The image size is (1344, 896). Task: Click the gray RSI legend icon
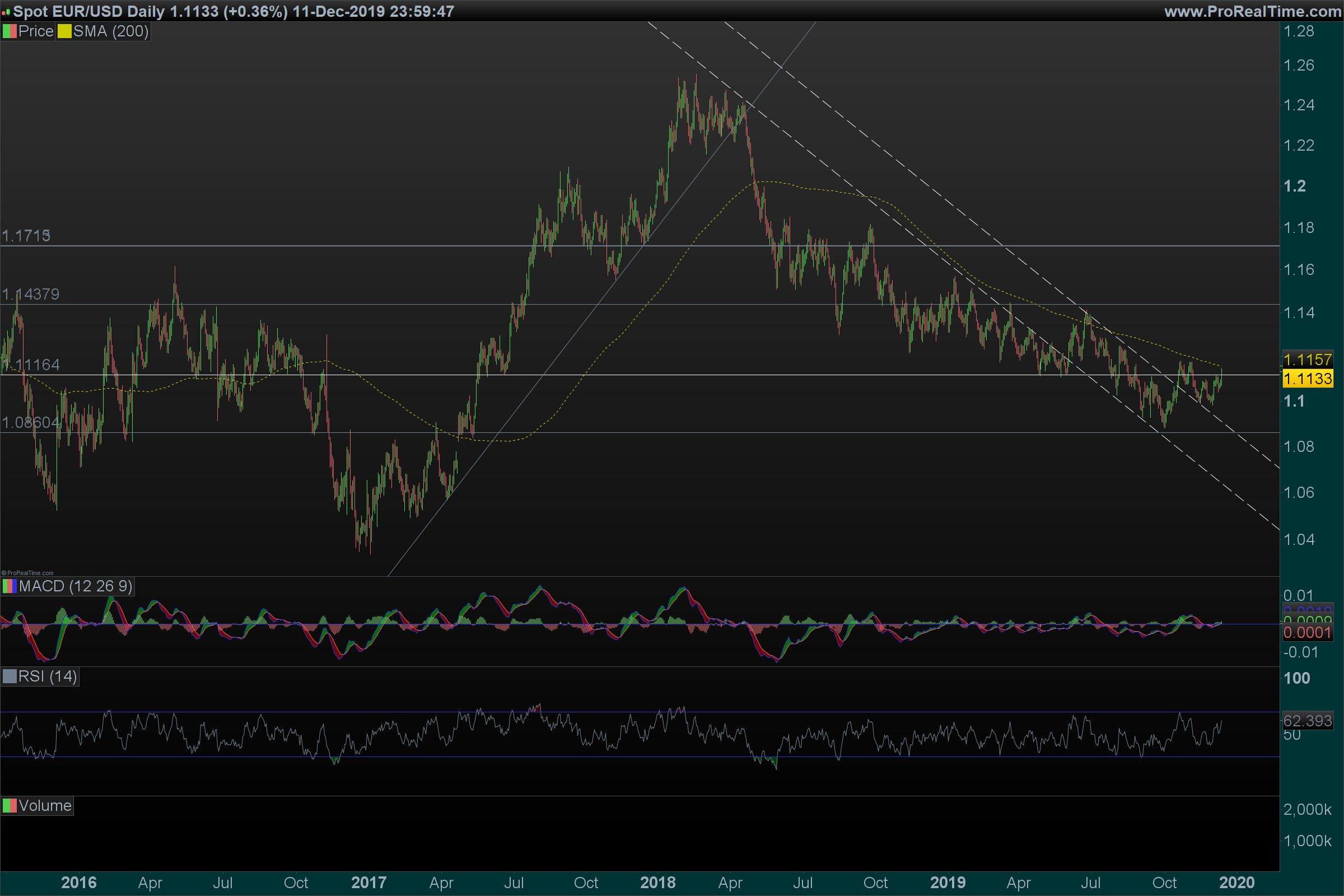tap(10, 676)
